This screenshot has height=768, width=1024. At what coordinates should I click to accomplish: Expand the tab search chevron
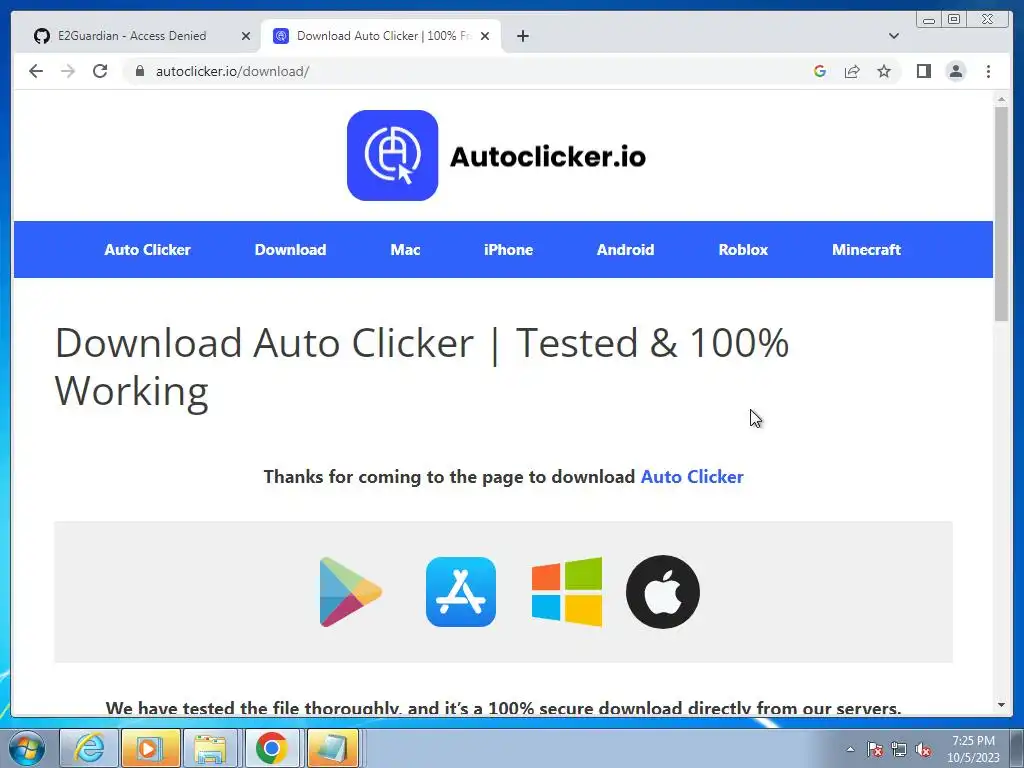point(894,36)
